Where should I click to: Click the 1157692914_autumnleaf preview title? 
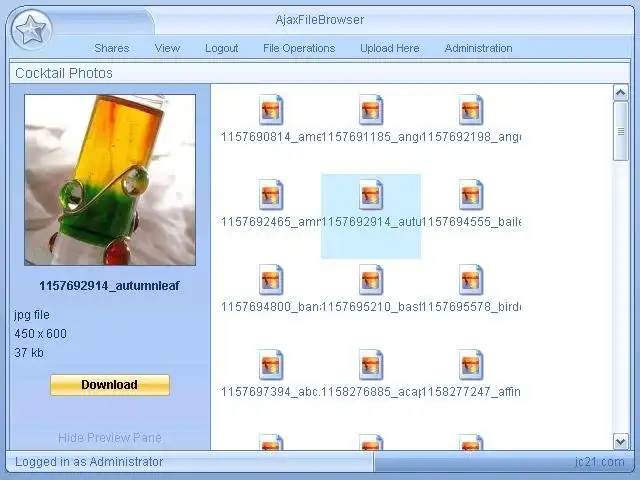(109, 286)
